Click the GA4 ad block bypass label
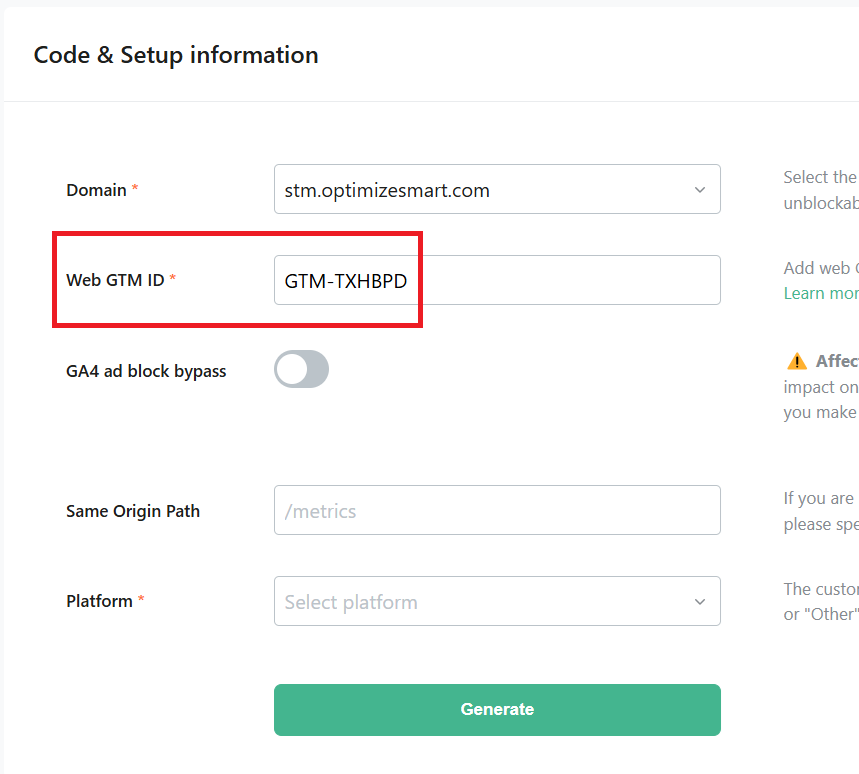 coord(146,371)
